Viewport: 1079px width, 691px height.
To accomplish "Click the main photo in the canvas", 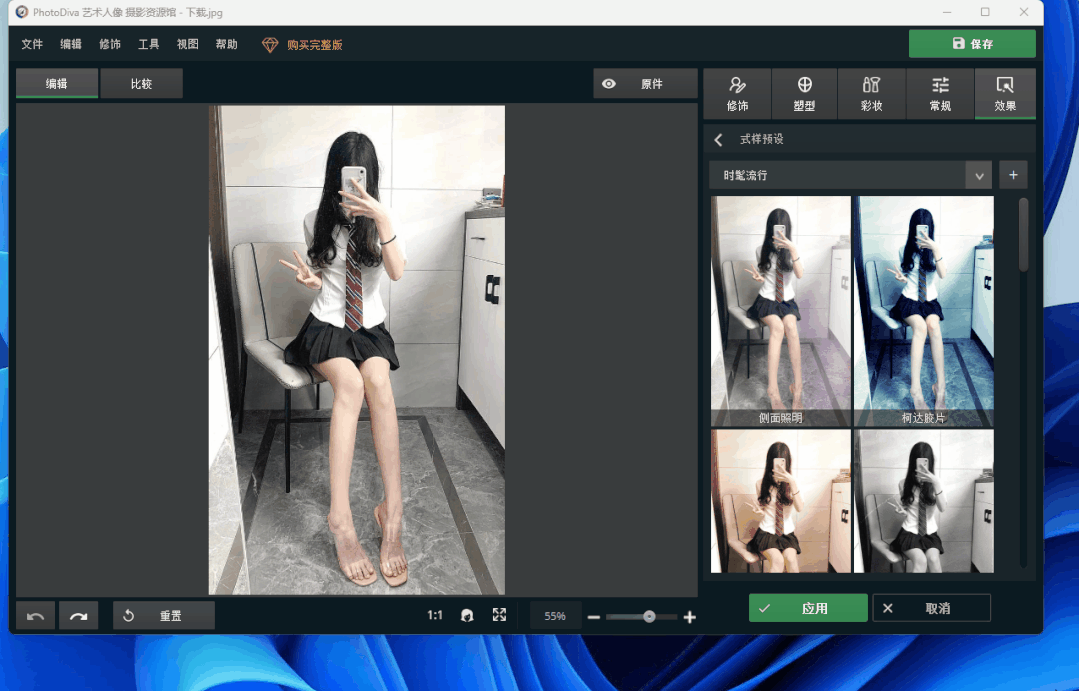I will [x=356, y=350].
